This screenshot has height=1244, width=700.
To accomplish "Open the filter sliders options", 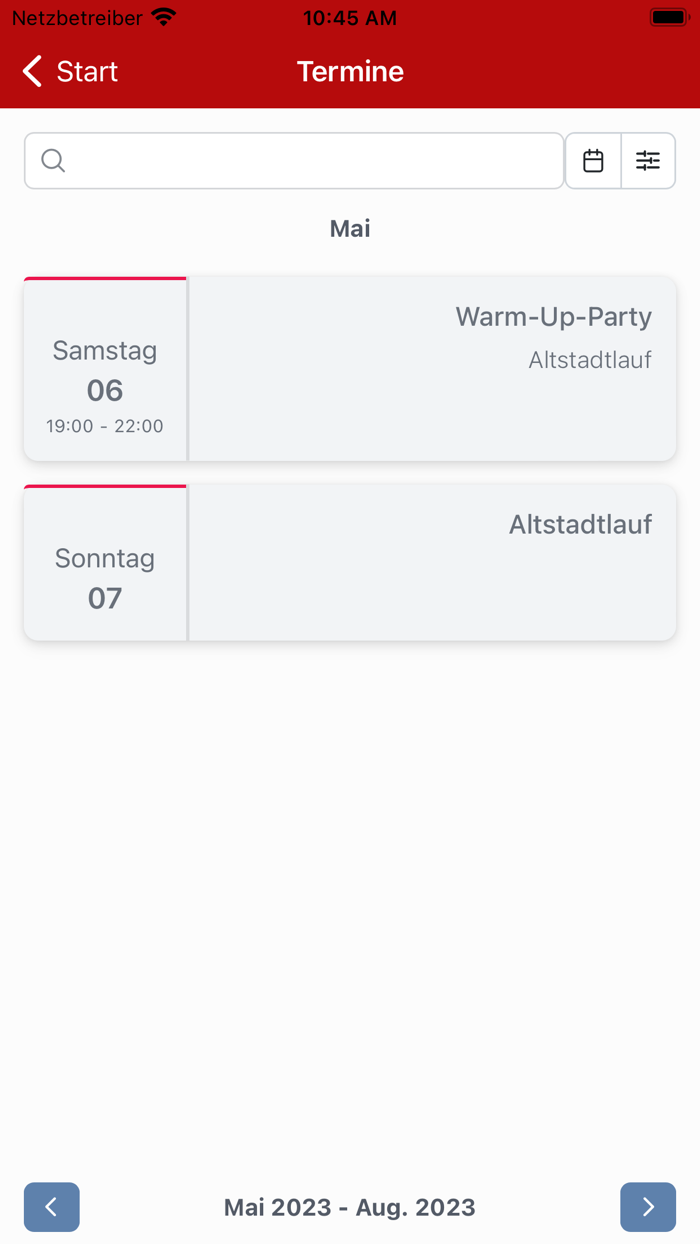I will 648,161.
